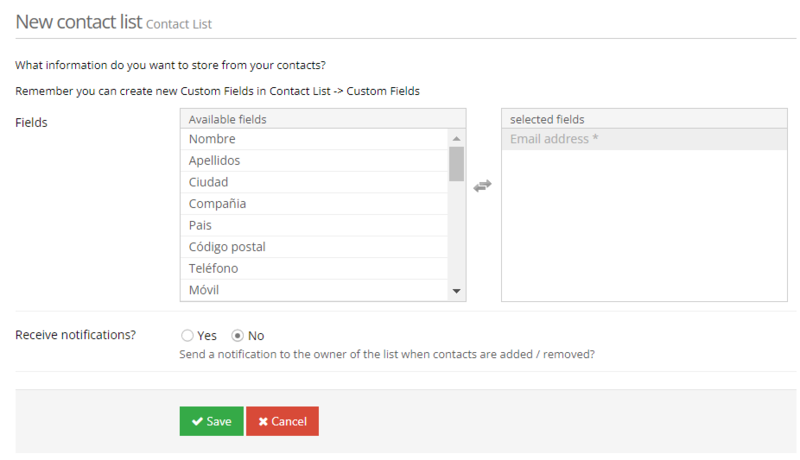
Task: Pick the Código postal field
Action: 227,247
